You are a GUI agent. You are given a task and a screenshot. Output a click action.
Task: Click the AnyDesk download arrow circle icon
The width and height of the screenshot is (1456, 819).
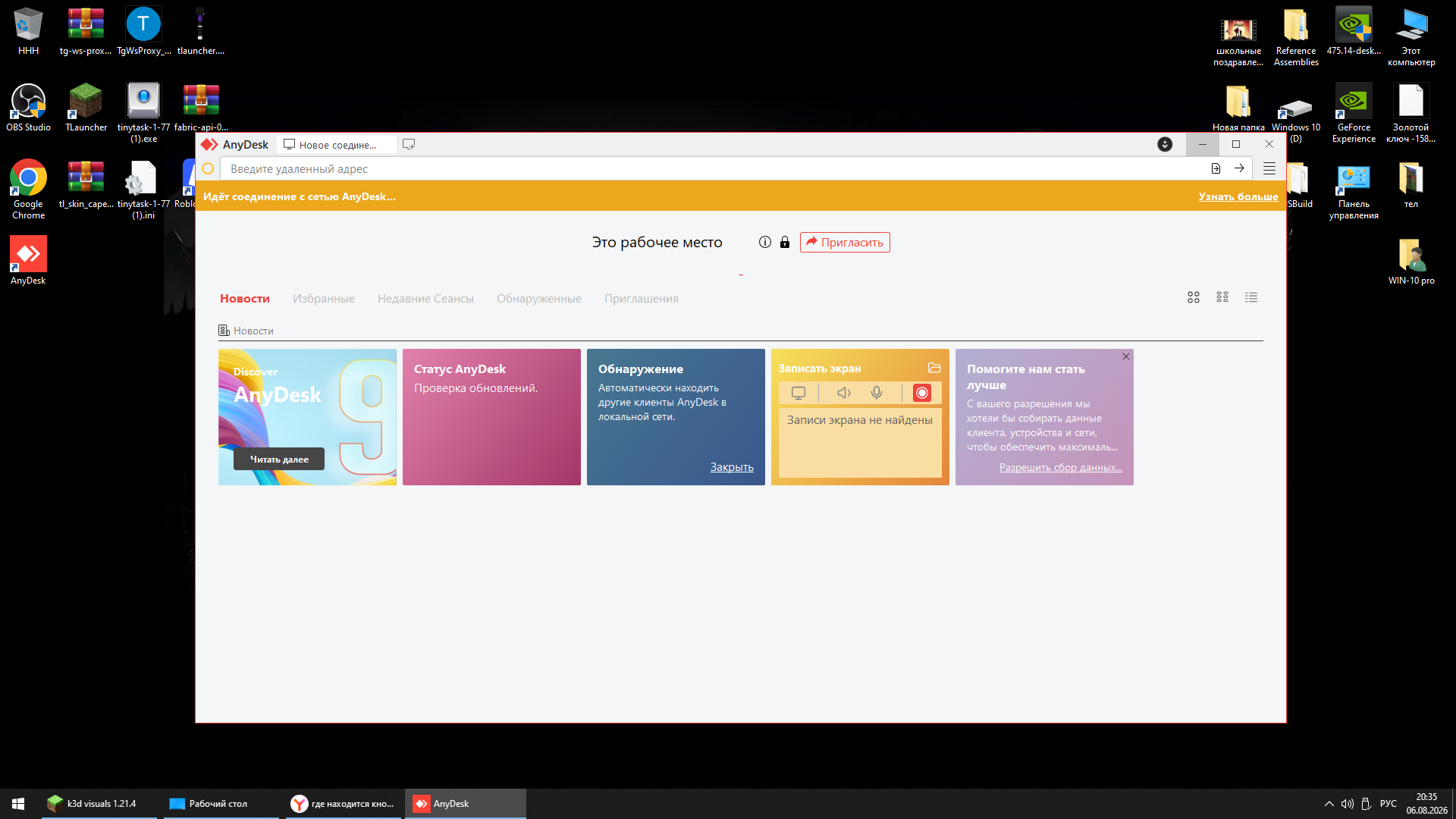(x=1165, y=144)
